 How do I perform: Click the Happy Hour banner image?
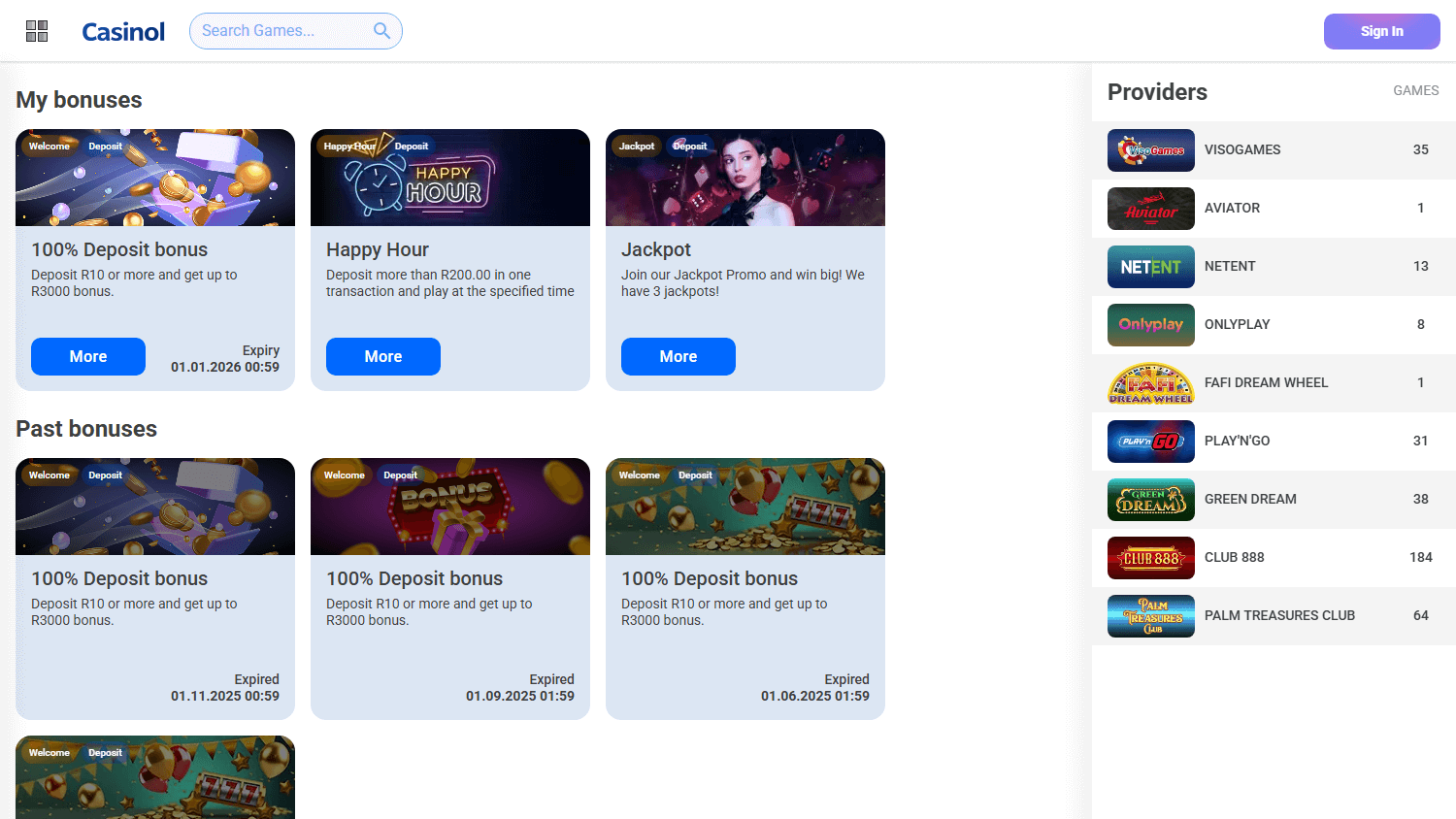(x=449, y=178)
